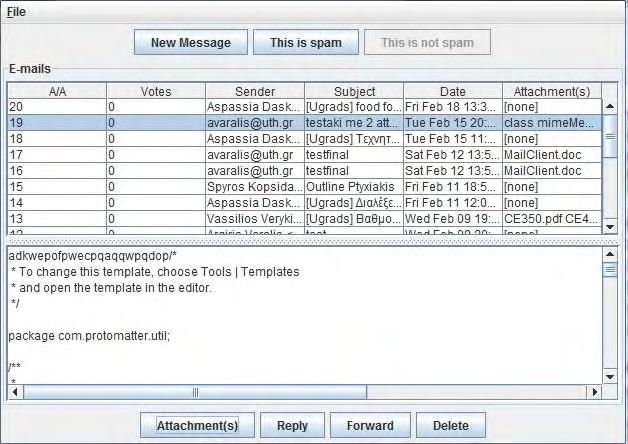The height and width of the screenshot is (444, 628).
Task: Click the message body scroll-right arrow
Action: pyautogui.click(x=594, y=392)
